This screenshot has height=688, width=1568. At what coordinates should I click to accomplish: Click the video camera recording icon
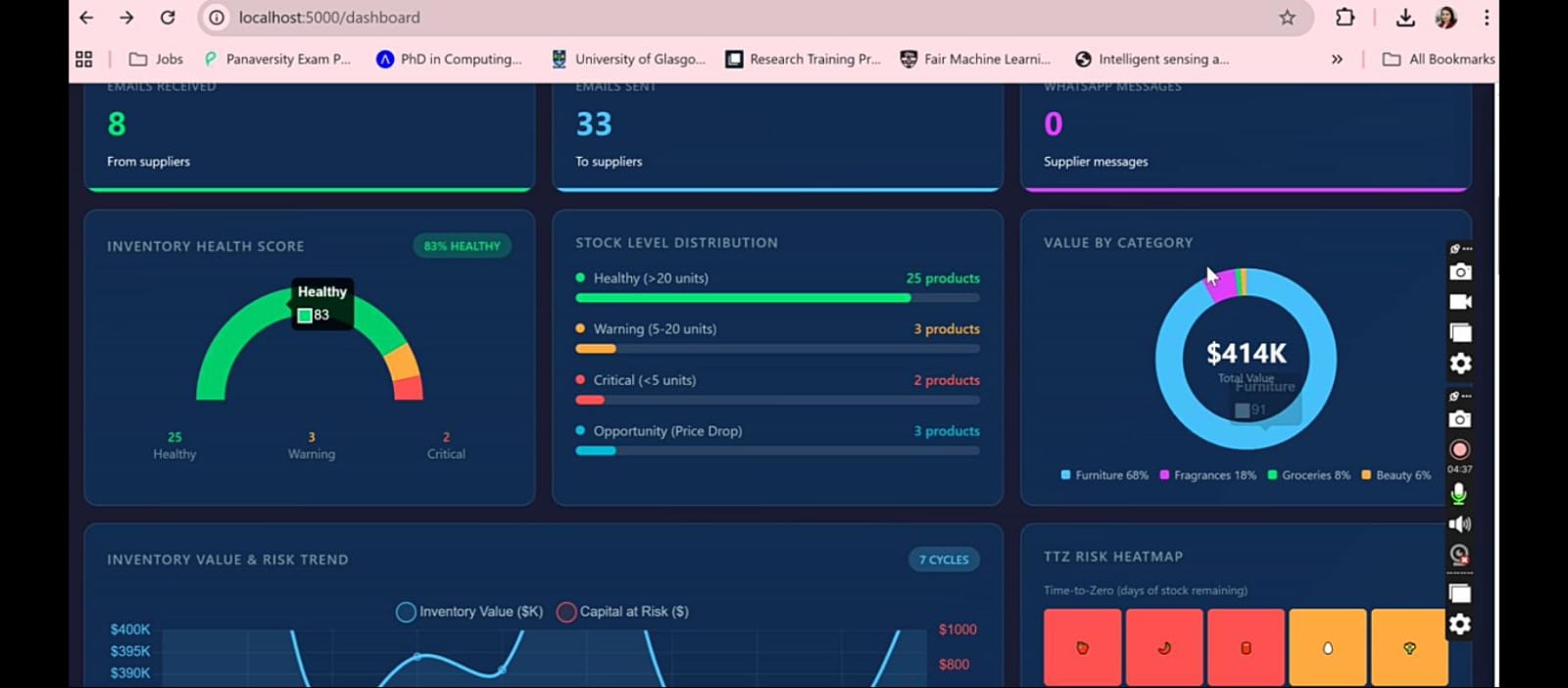pos(1459,302)
